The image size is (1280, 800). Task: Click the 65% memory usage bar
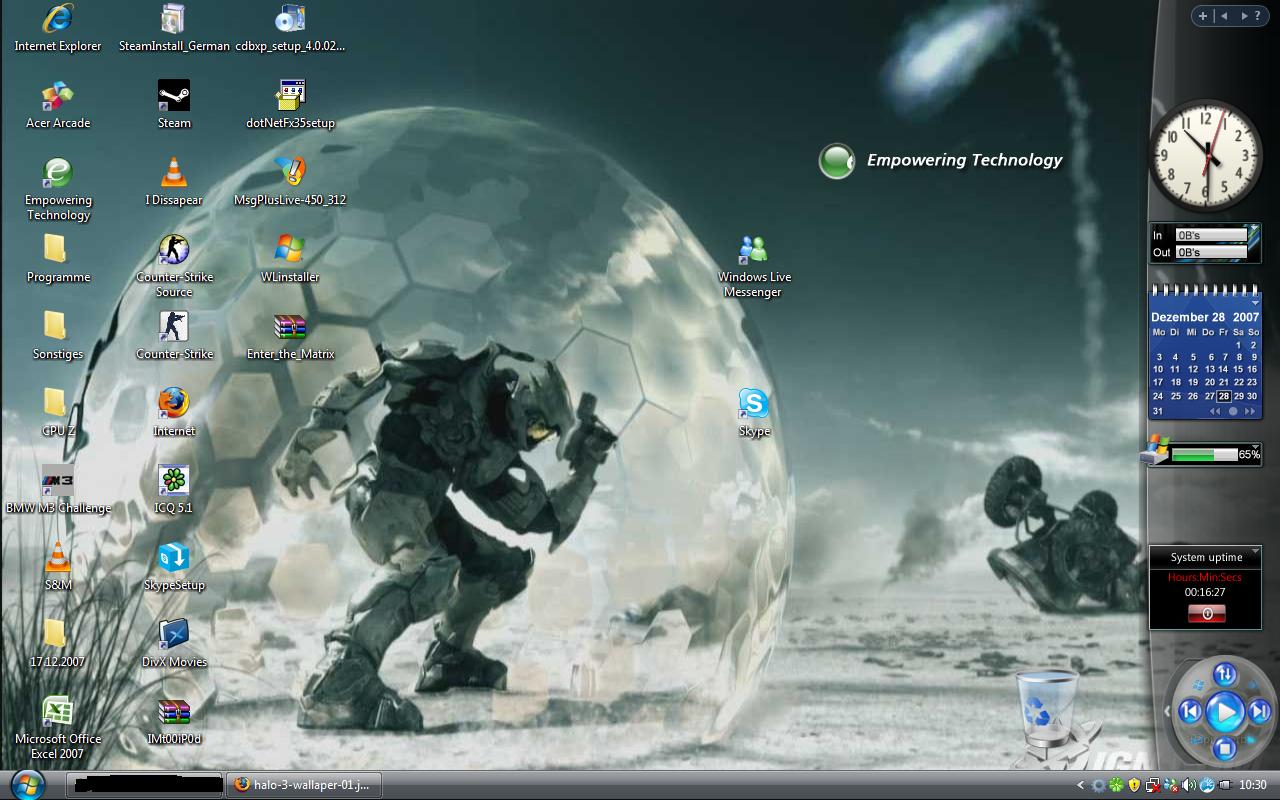coord(1203,454)
